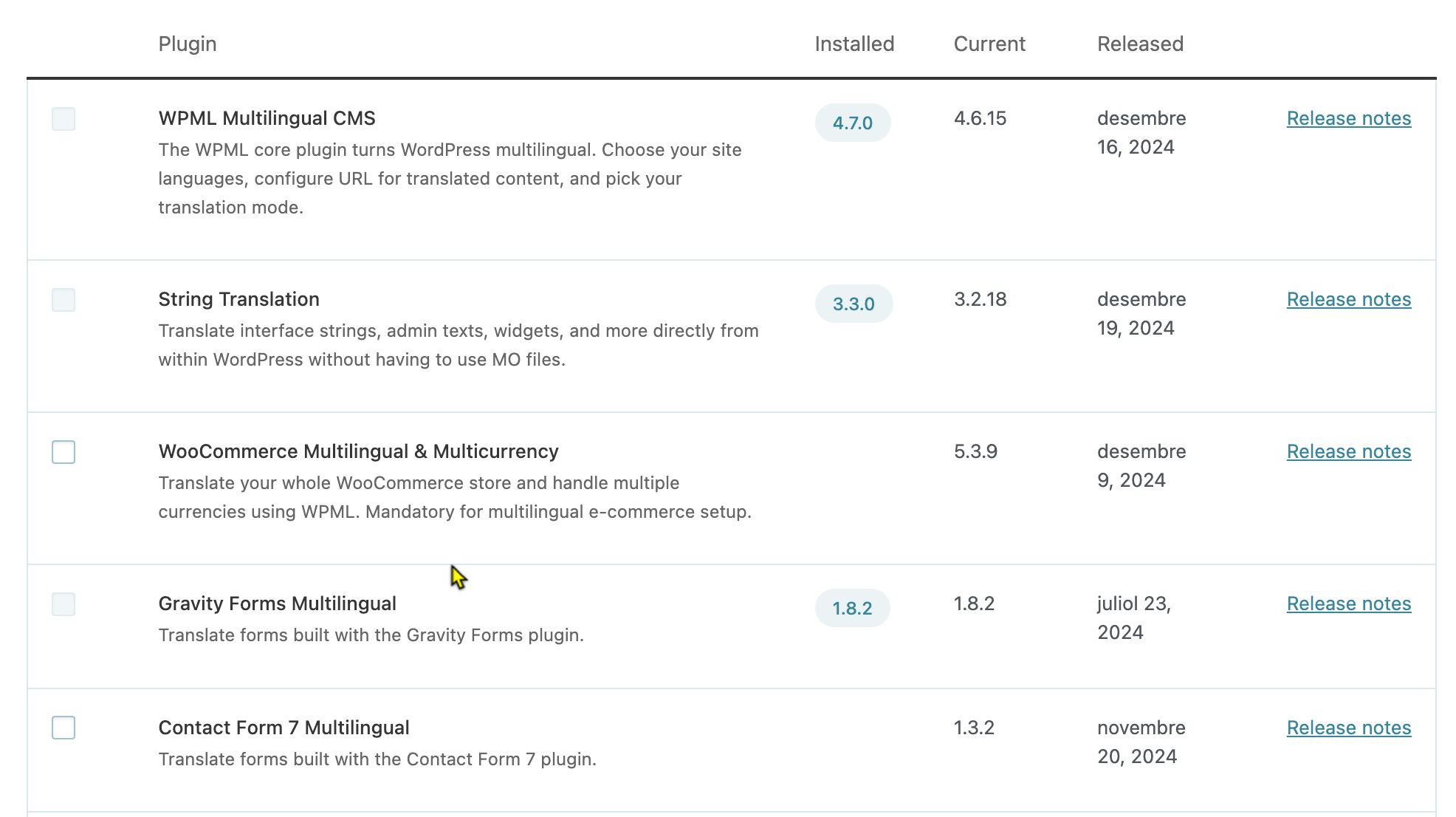Click the 4.7.0 installed version badge
1456x817 pixels.
pyautogui.click(x=853, y=123)
